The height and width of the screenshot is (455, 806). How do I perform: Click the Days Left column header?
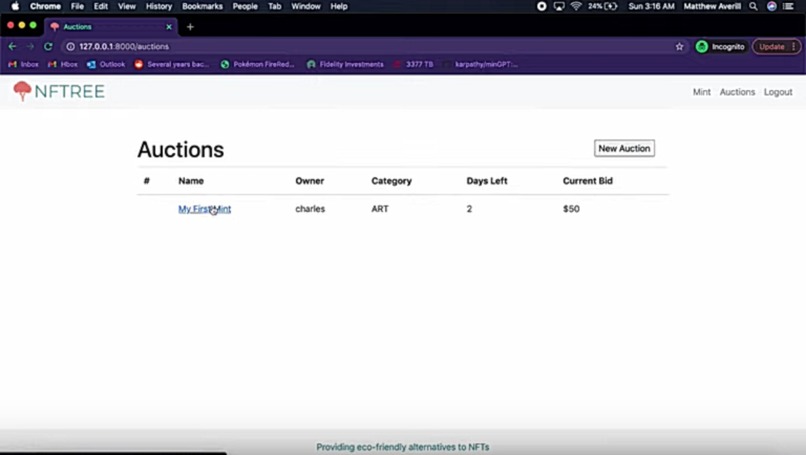coord(487,181)
